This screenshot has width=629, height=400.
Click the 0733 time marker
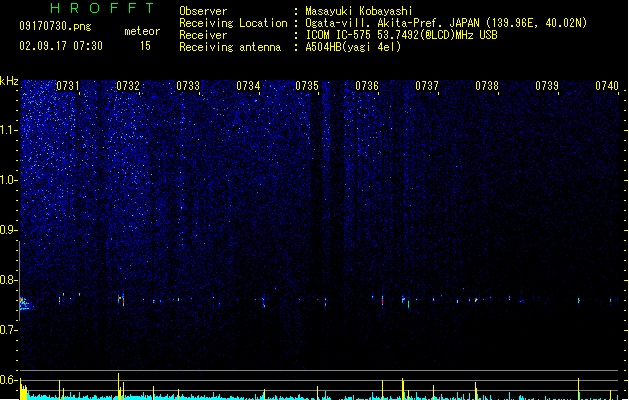tap(188, 86)
